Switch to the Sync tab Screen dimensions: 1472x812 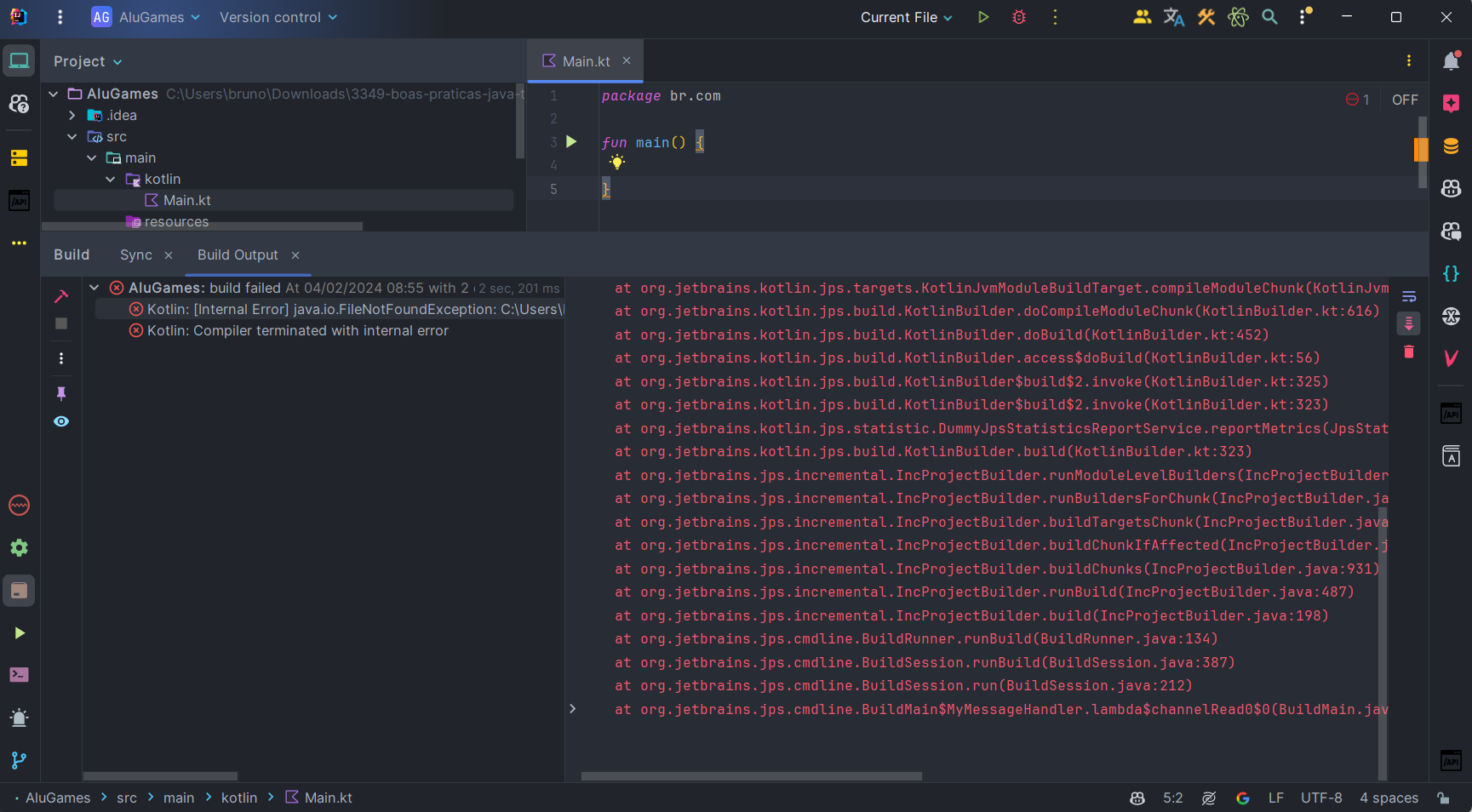point(136,254)
